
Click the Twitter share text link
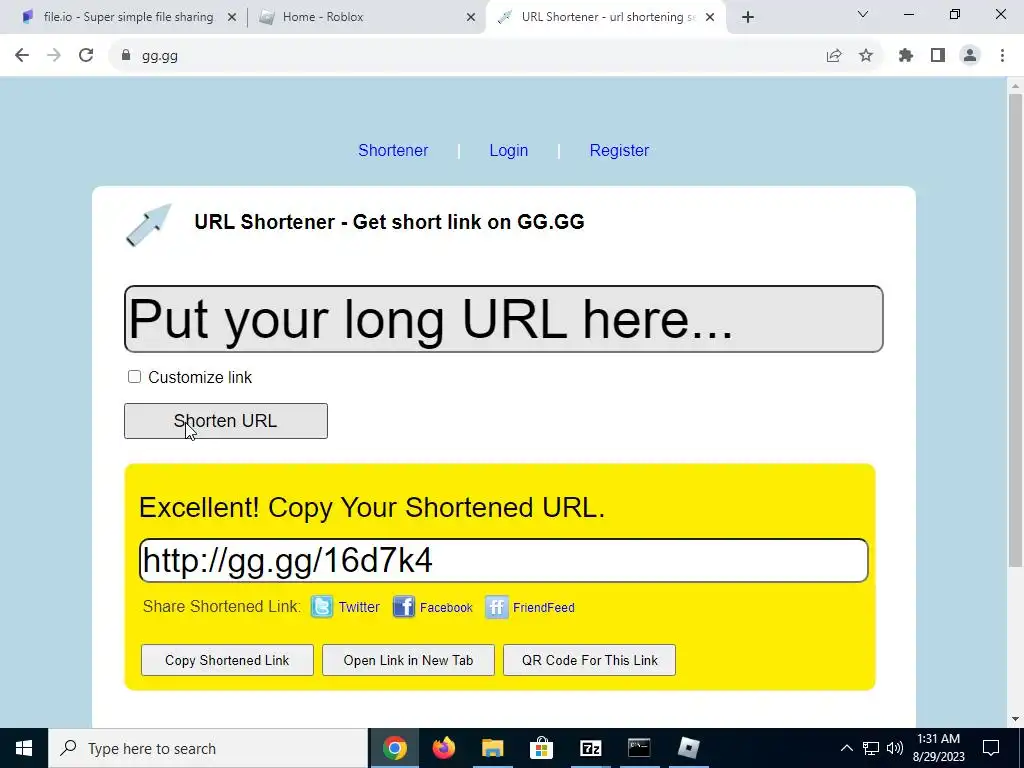[x=359, y=607]
